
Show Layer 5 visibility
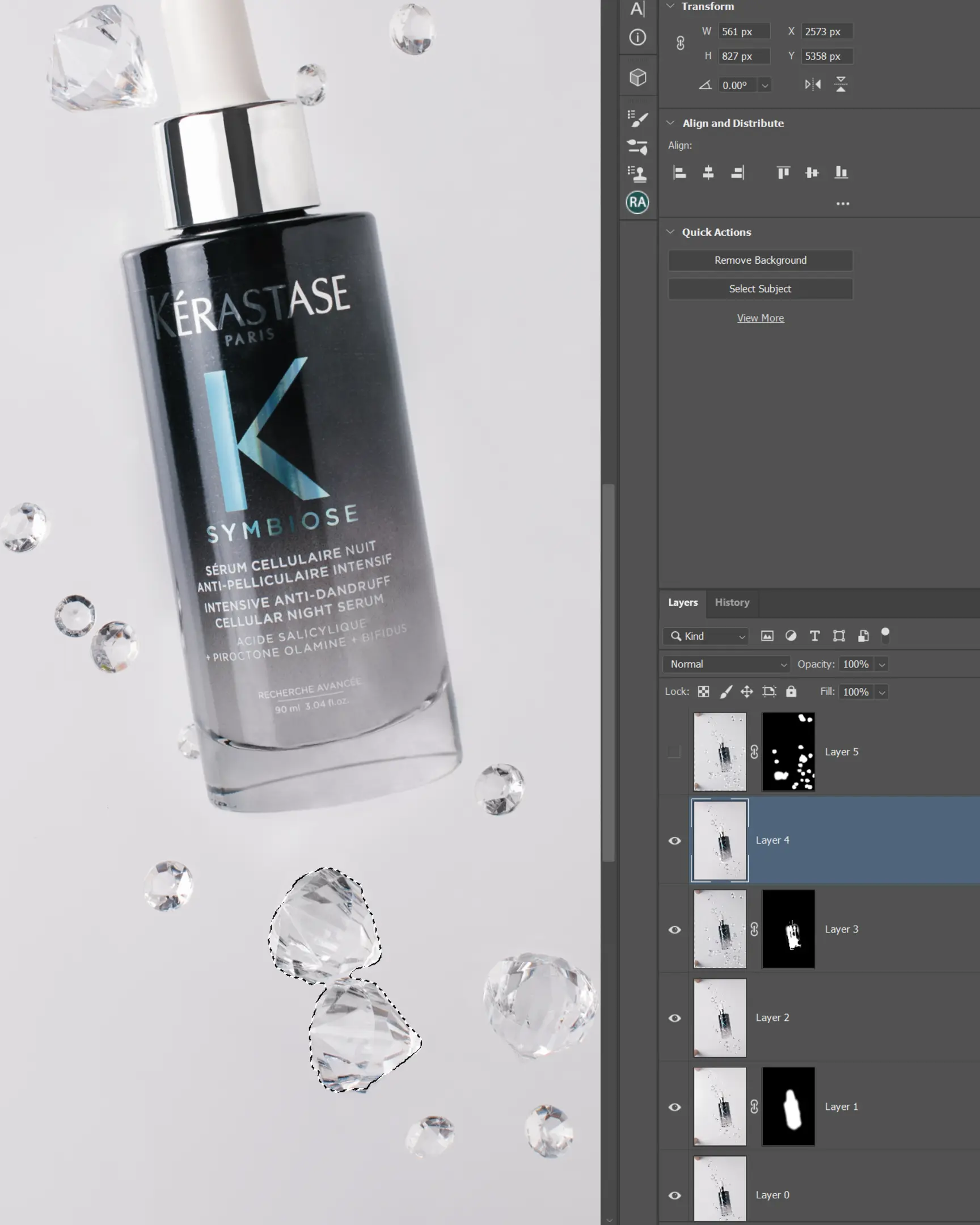(675, 751)
